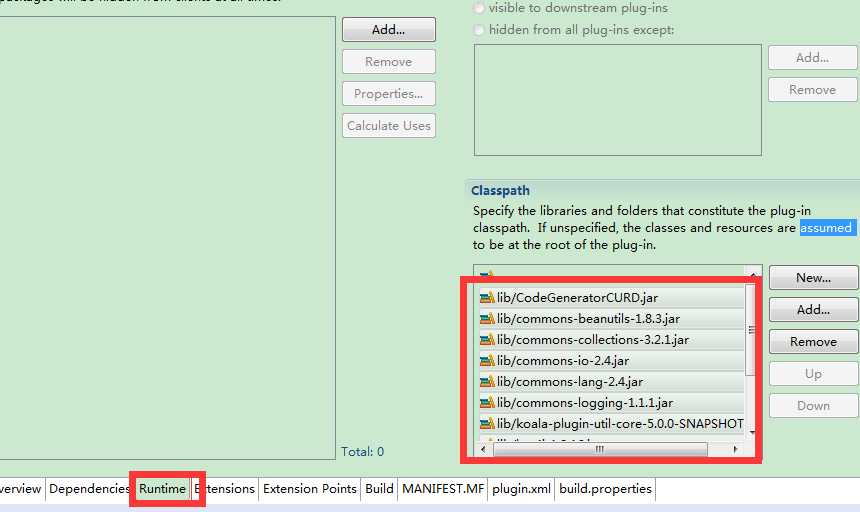Click the jar icon beside lib/commons-collections-3.2.1.jar

tap(487, 339)
